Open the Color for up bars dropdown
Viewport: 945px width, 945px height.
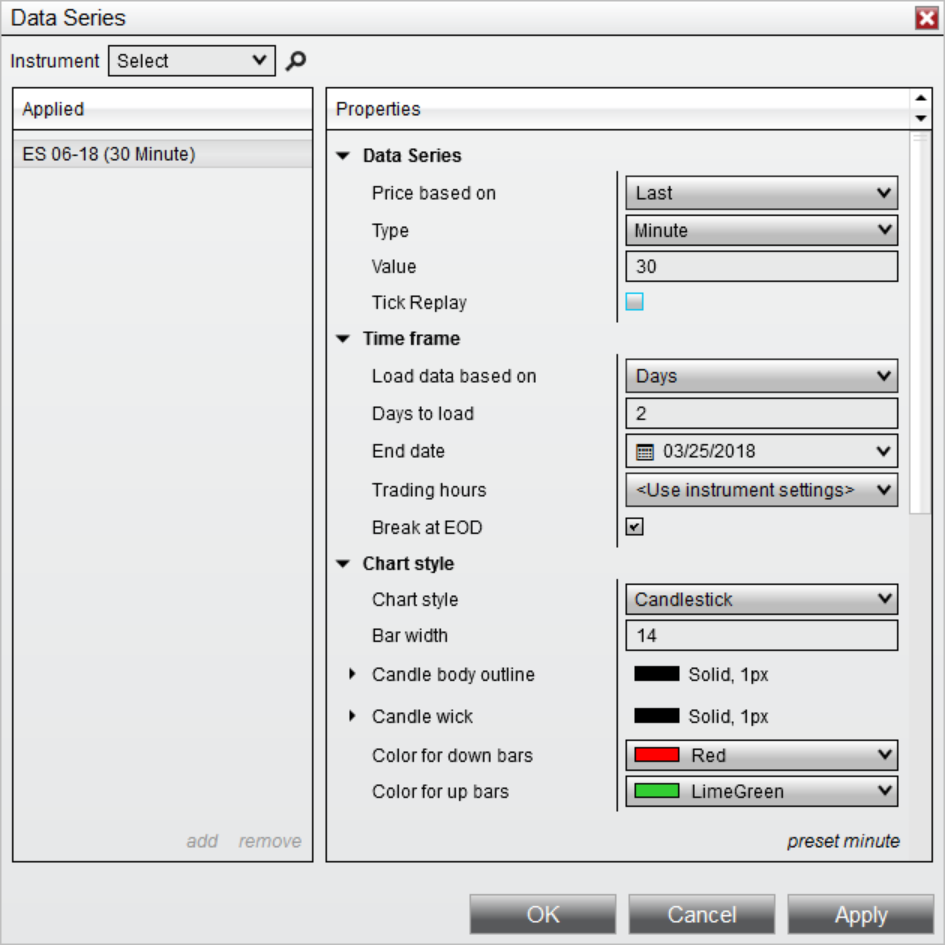coord(762,791)
